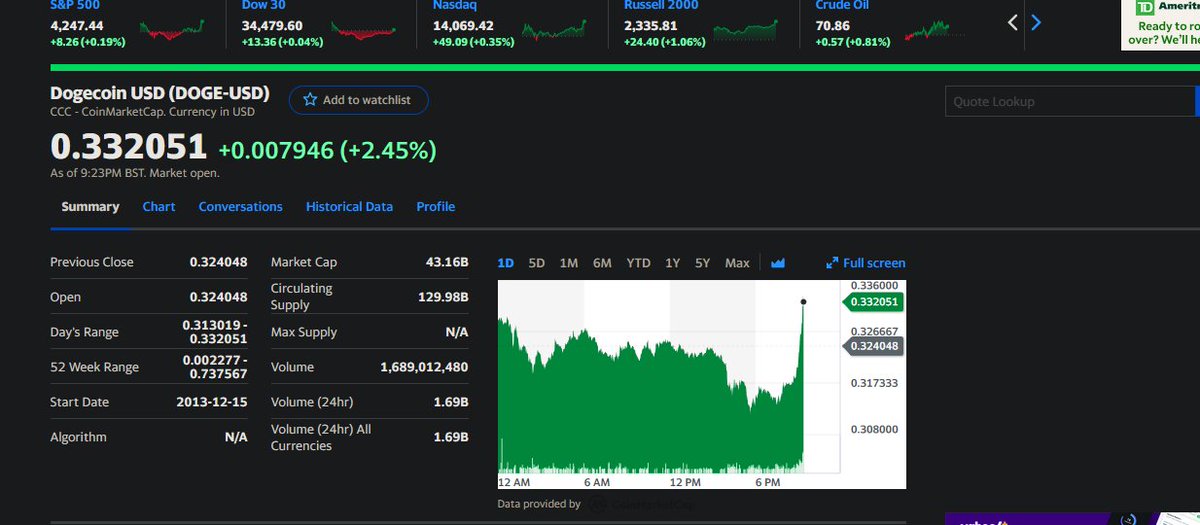Click the Day's Range value
The image size is (1200, 525).
pos(215,332)
